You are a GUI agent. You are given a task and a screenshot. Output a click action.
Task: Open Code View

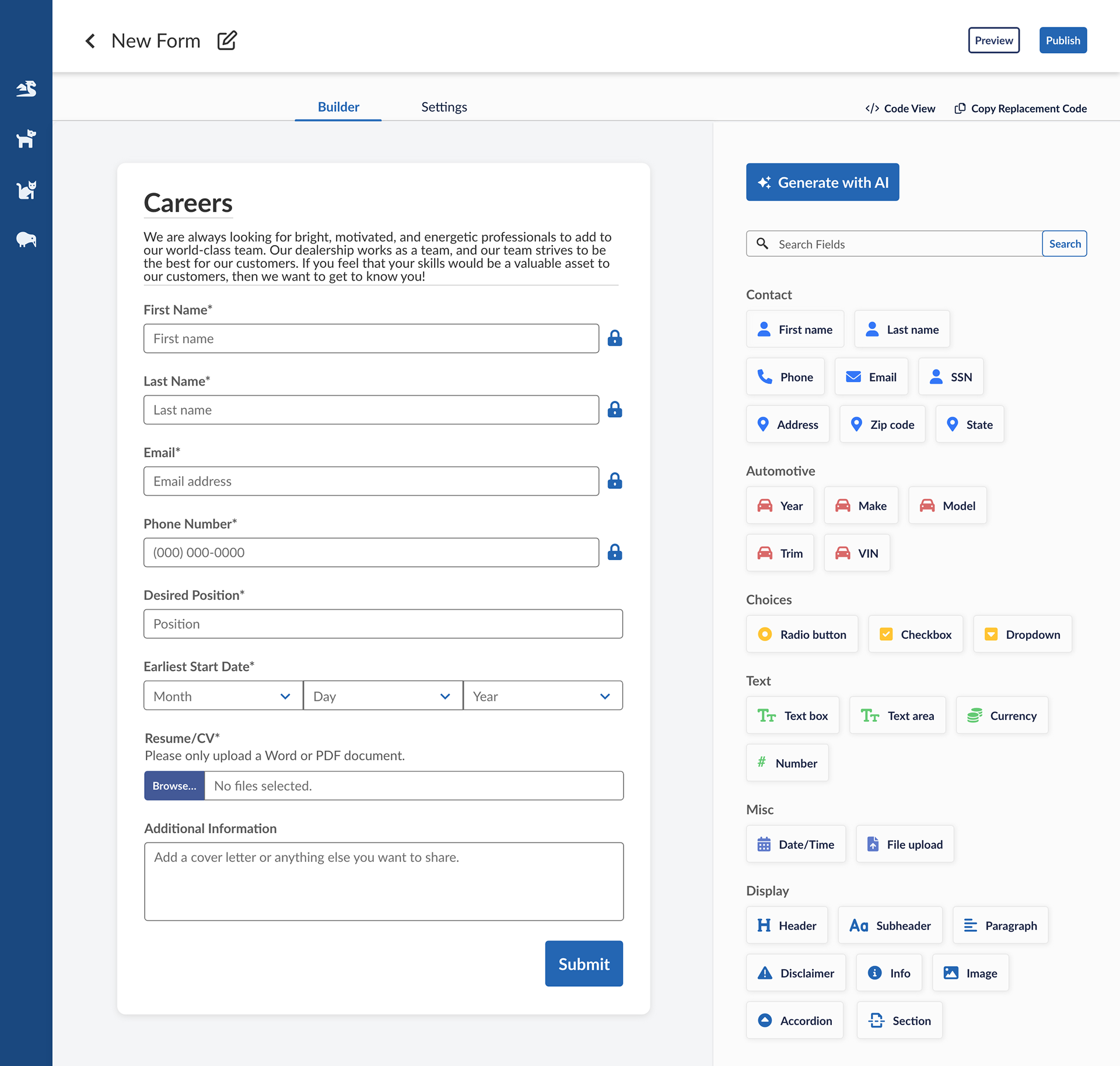click(900, 109)
